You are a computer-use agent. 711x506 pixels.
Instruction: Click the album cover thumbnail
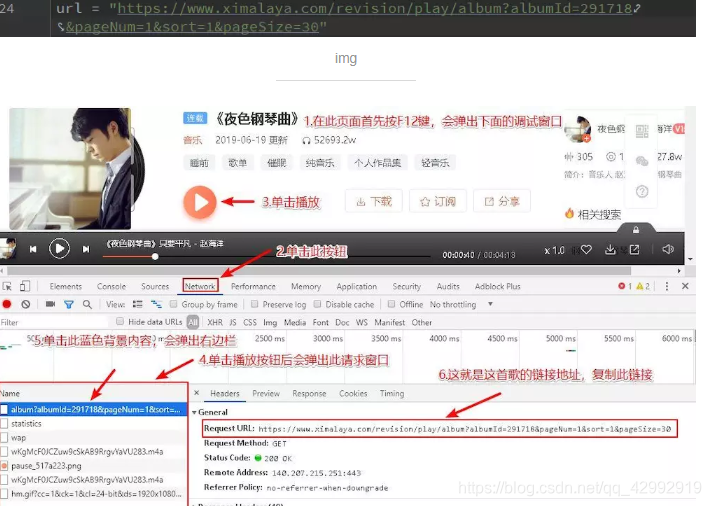point(70,169)
